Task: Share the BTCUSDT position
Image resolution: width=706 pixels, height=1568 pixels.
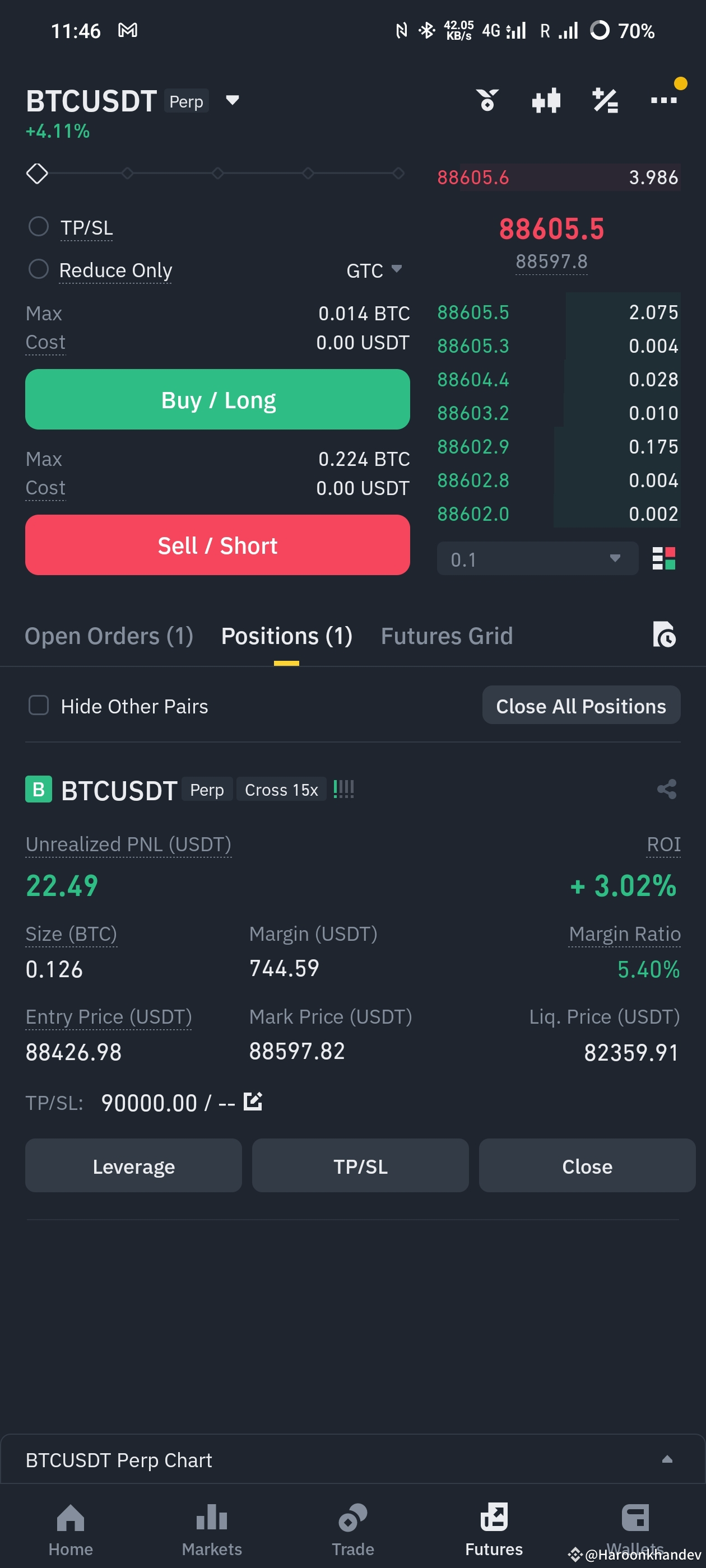Action: (666, 789)
